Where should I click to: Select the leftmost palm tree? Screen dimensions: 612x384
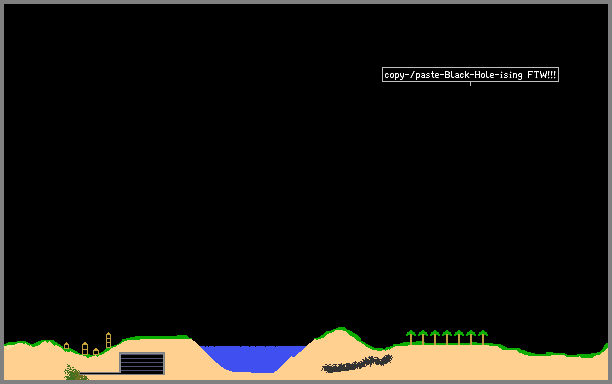pyautogui.click(x=411, y=337)
